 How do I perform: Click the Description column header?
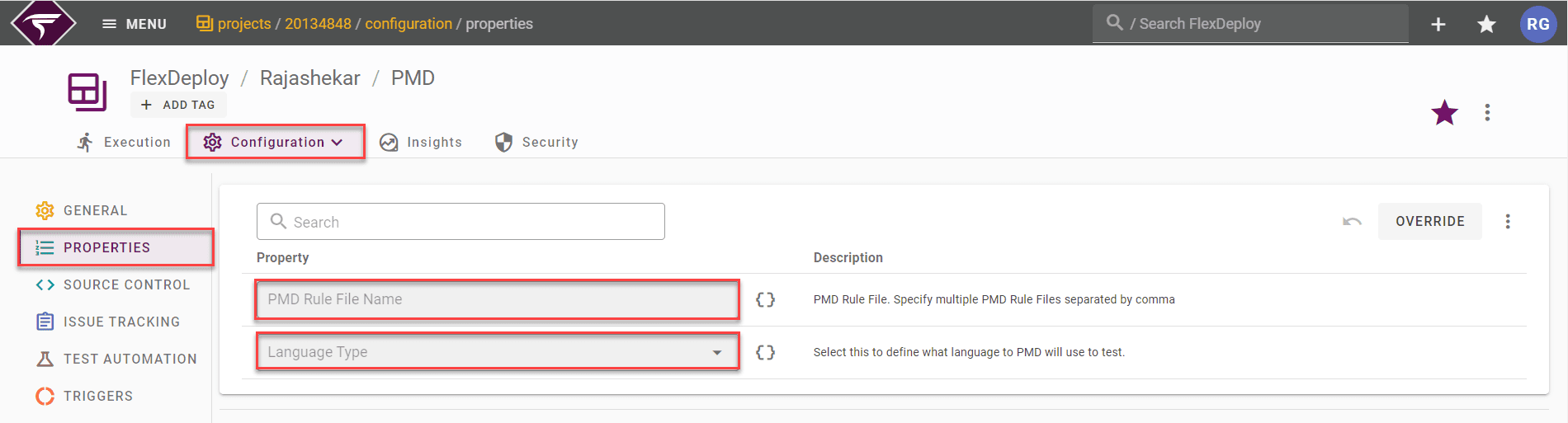848,257
